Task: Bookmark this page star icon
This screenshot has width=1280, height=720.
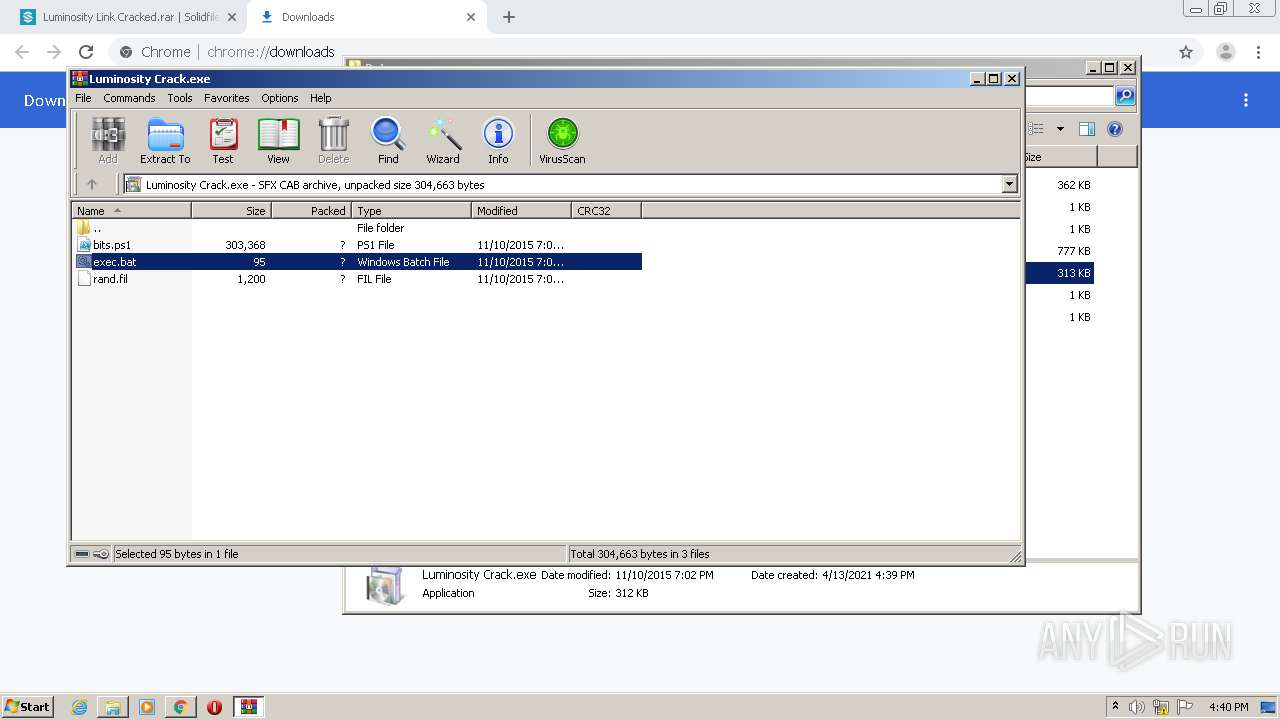Action: tap(1186, 52)
